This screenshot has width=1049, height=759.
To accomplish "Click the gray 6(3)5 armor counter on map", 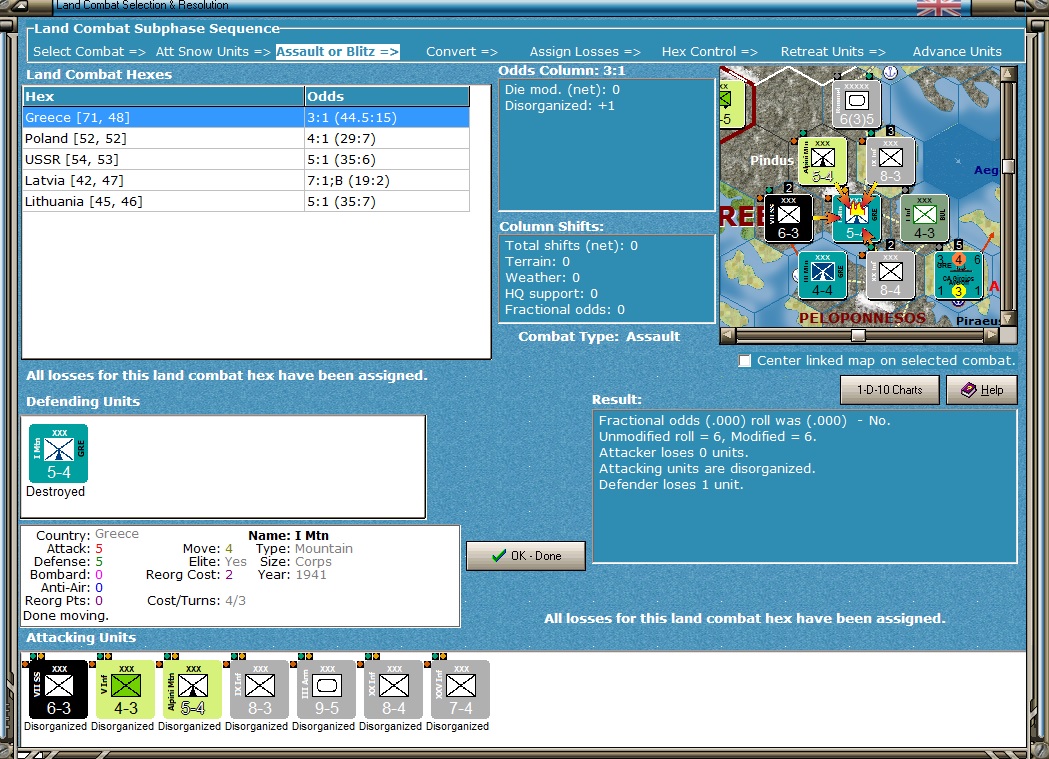I will pos(856,104).
